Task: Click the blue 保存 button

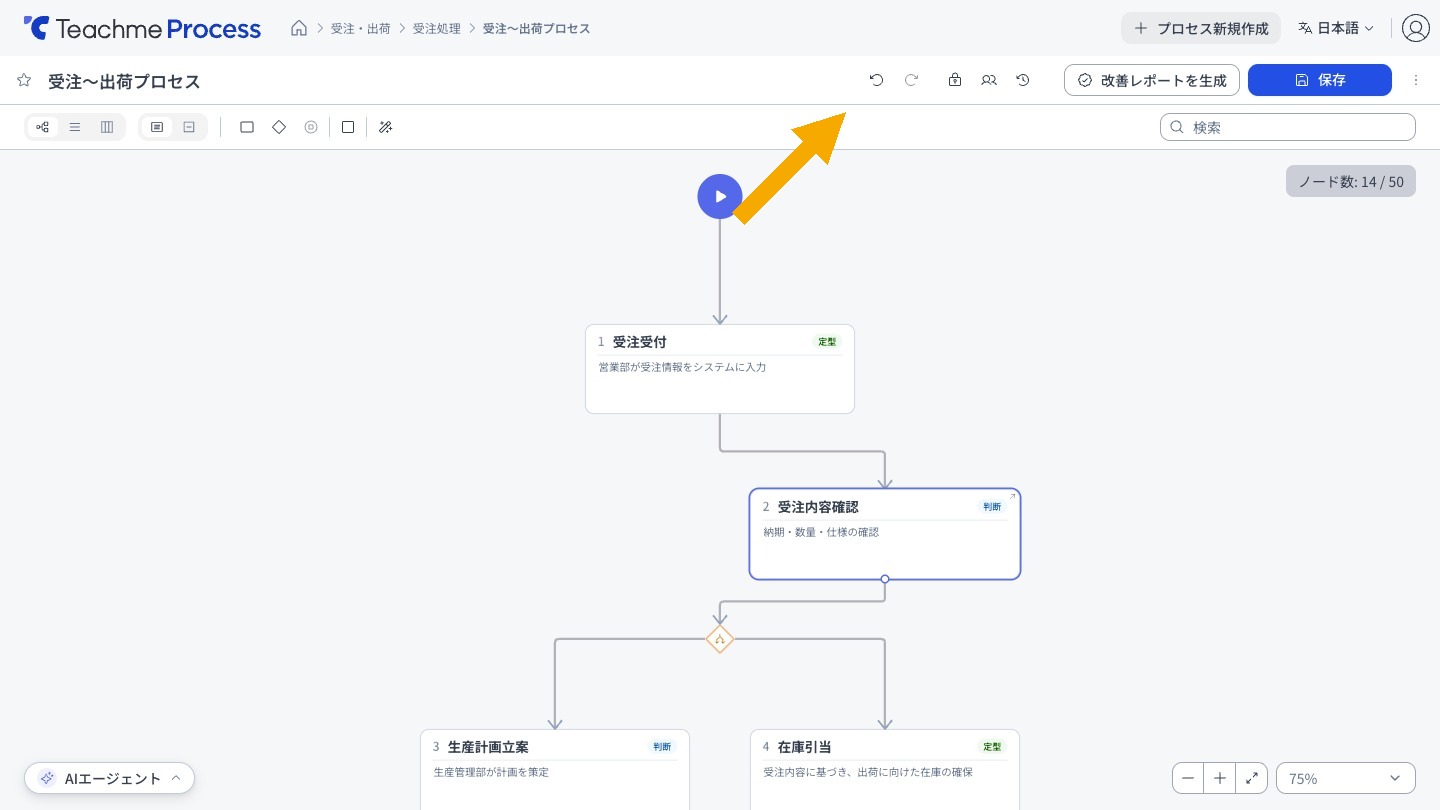Action: click(1320, 80)
